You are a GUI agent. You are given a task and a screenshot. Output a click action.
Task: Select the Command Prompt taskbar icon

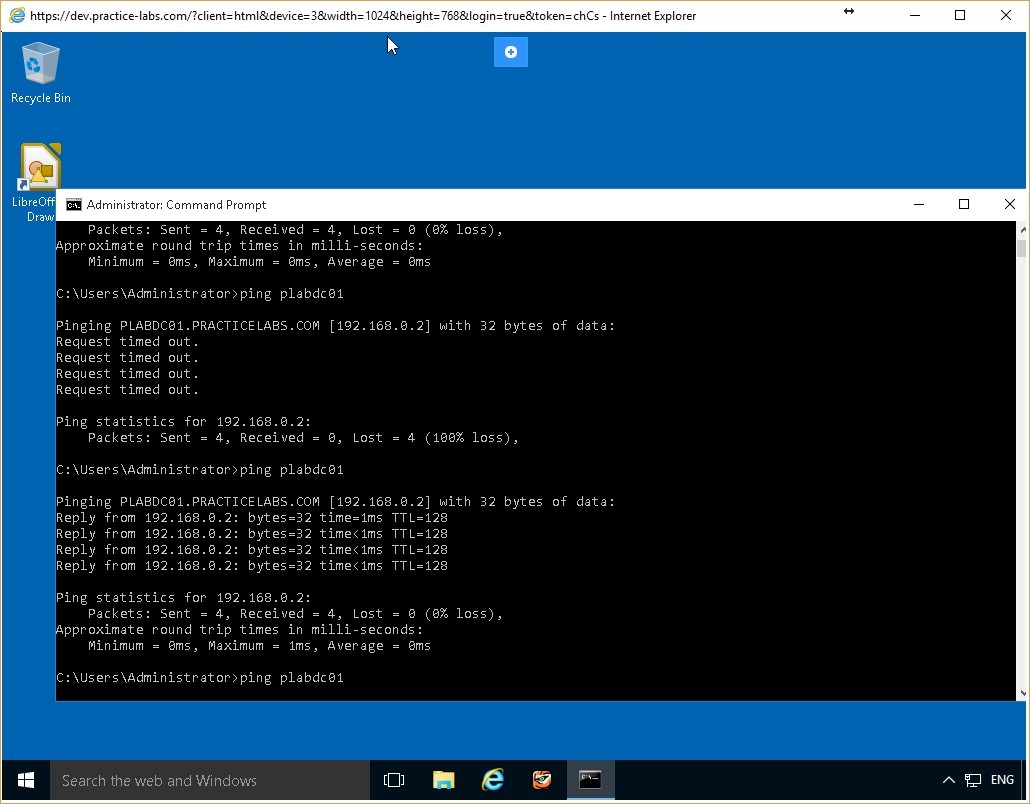590,780
